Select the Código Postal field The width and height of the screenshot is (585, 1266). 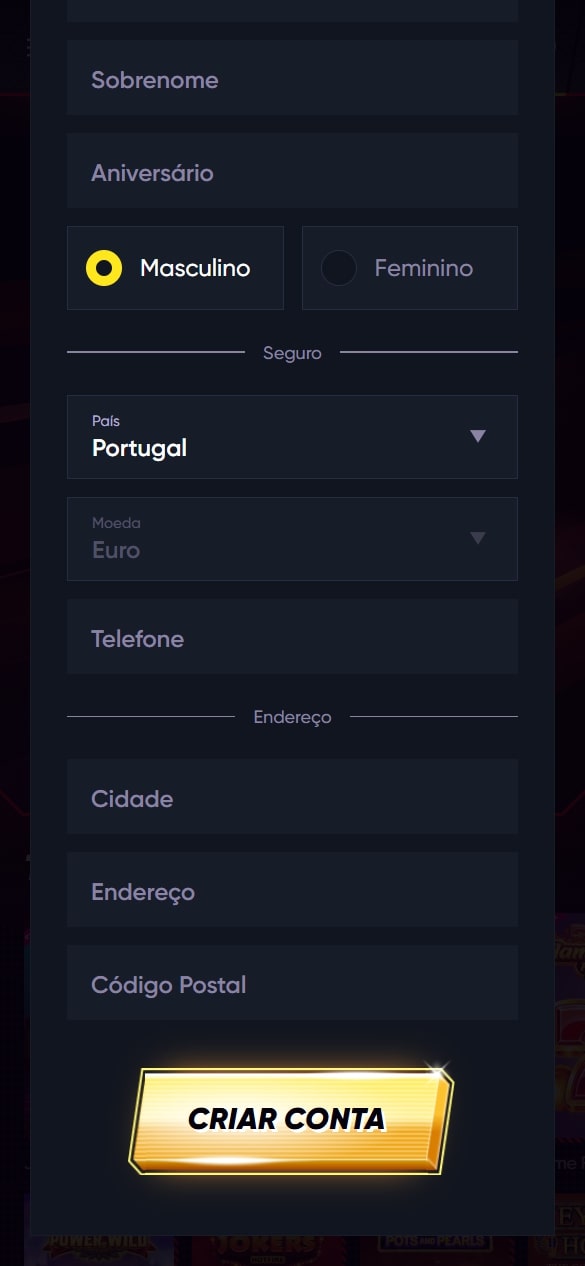pos(292,983)
